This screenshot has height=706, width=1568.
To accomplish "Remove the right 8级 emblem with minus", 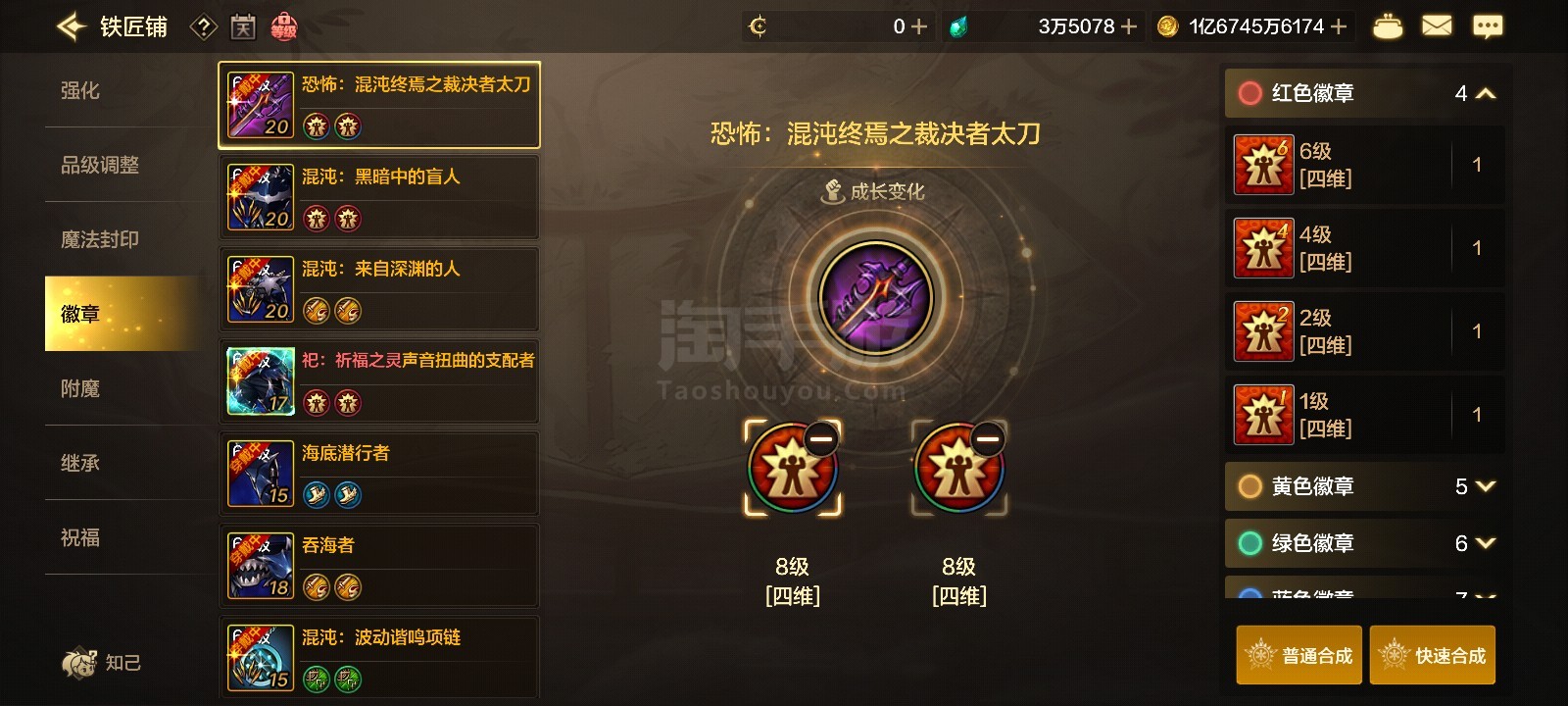I will coord(987,438).
